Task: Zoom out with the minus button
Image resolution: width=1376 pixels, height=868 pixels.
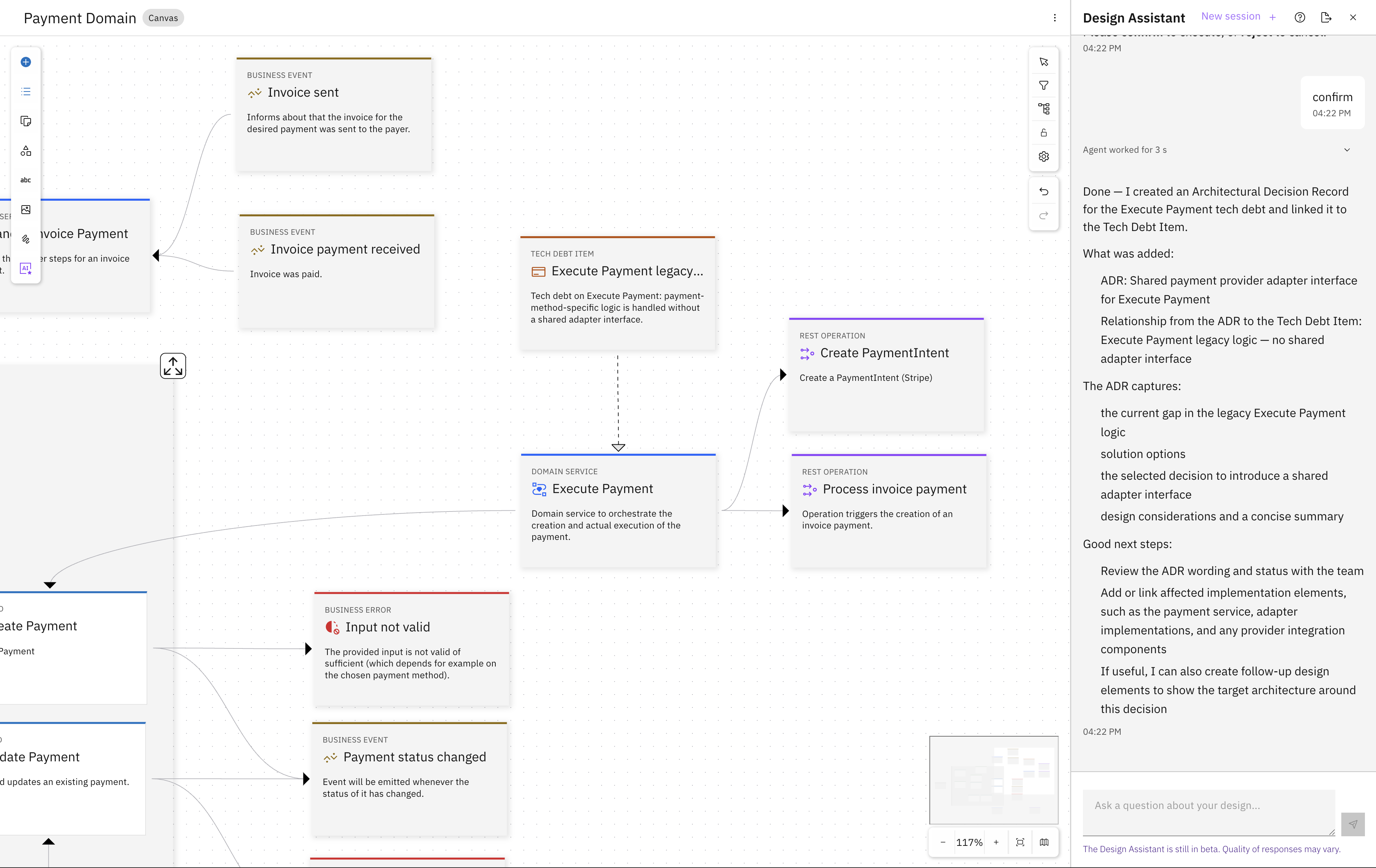Action: pos(942,842)
